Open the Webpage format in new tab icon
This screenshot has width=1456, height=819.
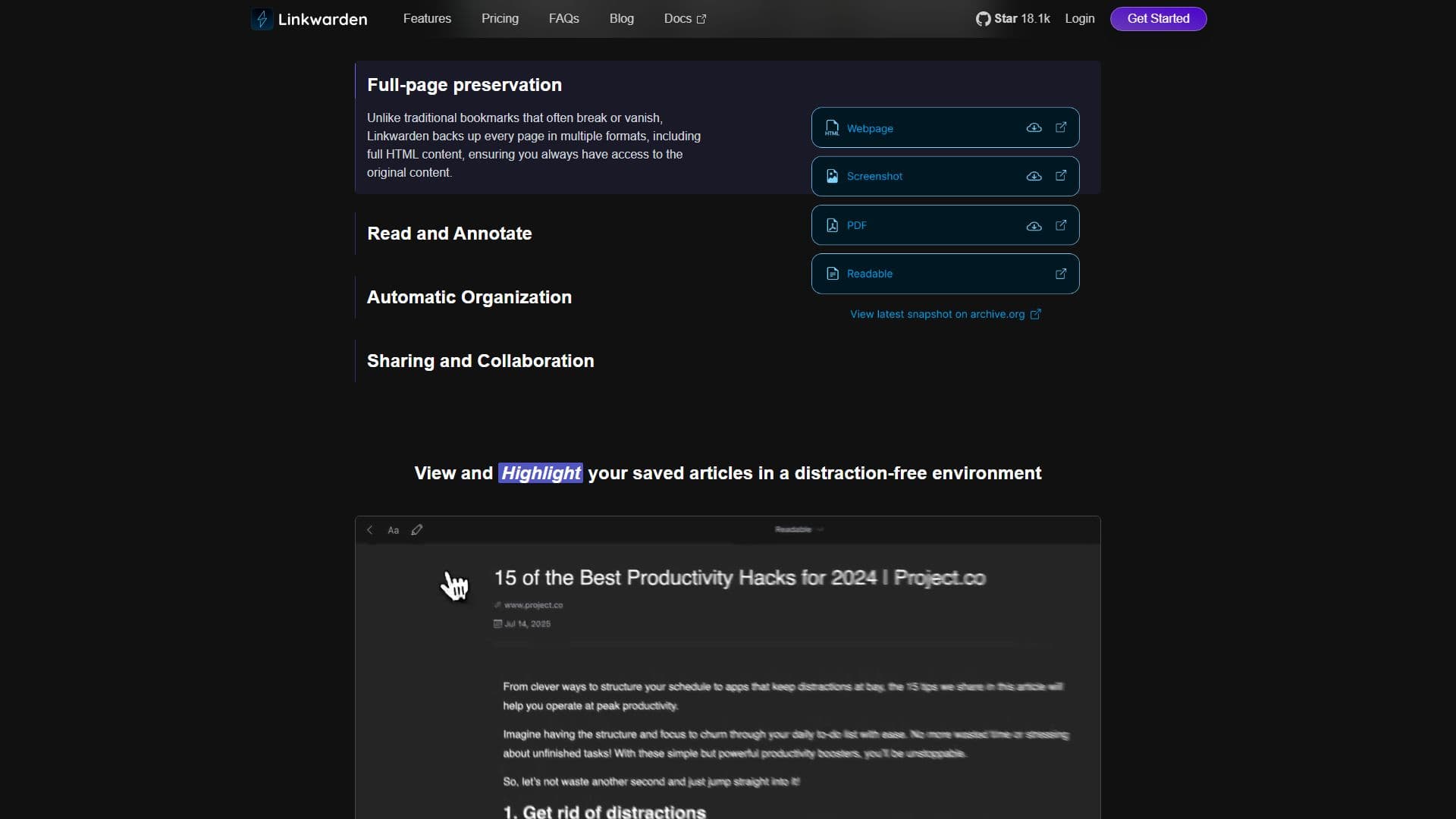[x=1061, y=127]
